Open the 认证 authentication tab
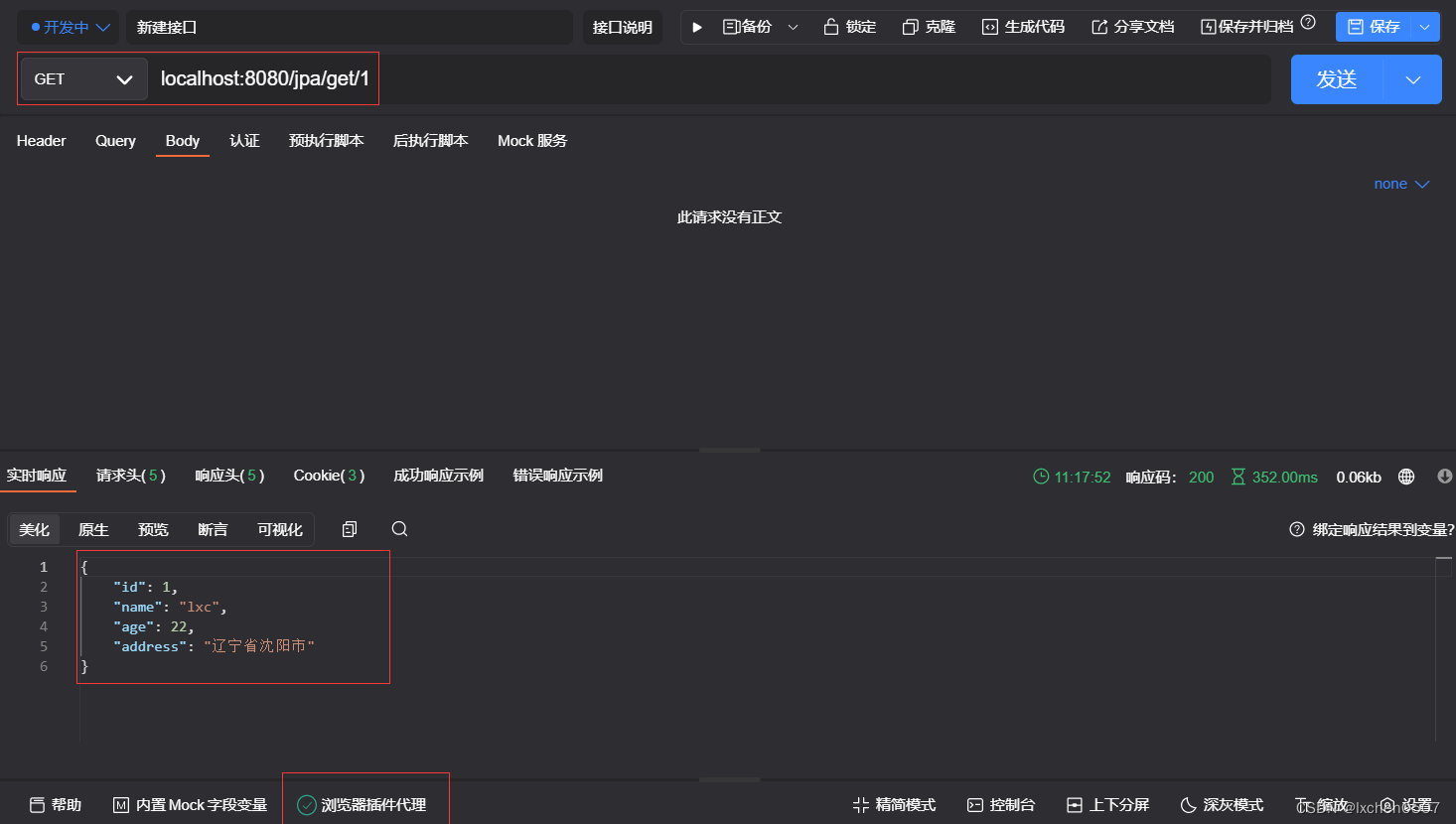The image size is (1456, 824). pyautogui.click(x=244, y=141)
